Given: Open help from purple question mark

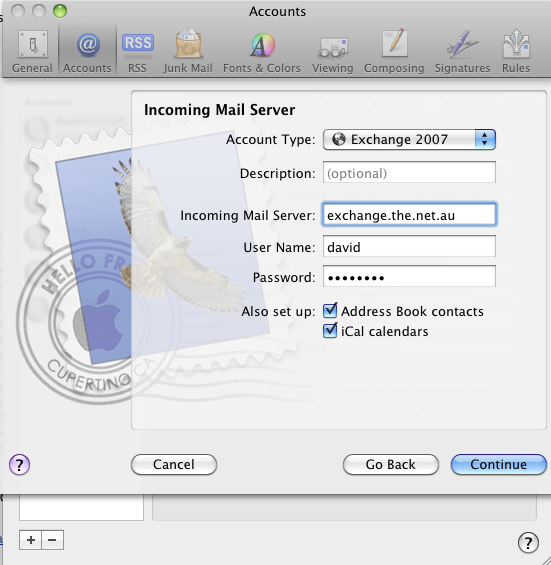Looking at the screenshot, I should (19, 464).
